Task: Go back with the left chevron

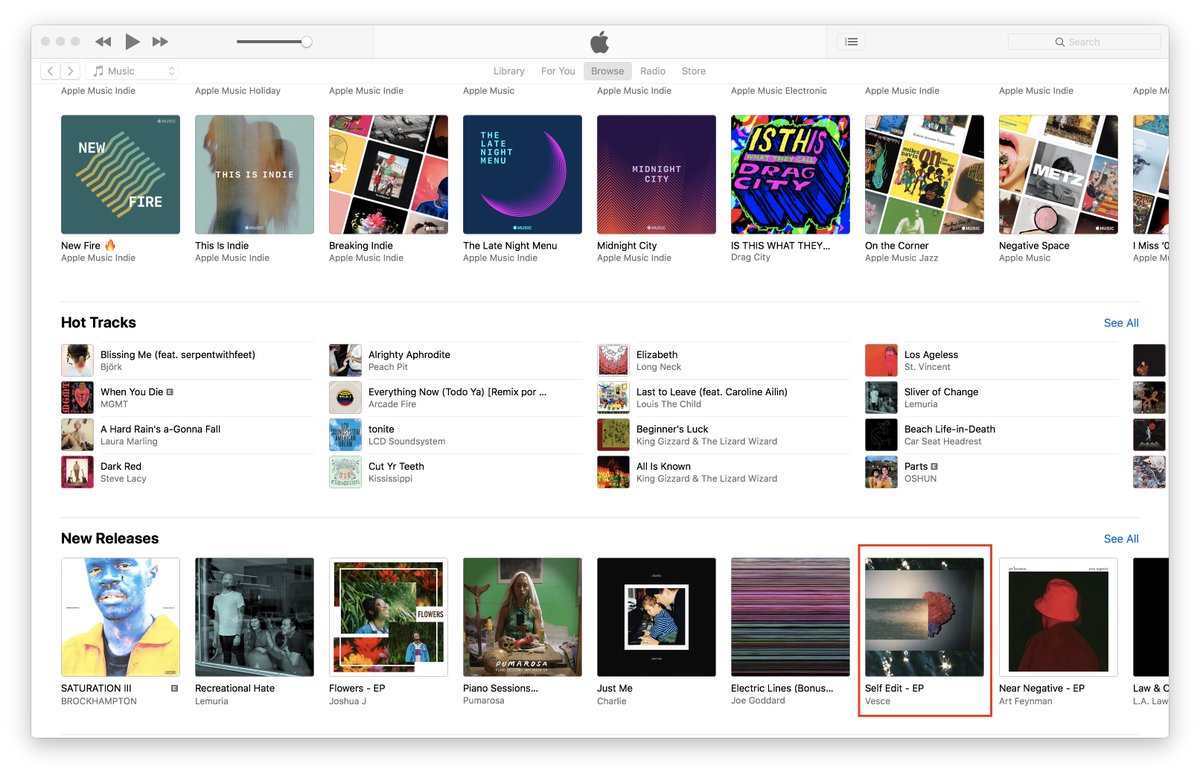Action: 50,71
